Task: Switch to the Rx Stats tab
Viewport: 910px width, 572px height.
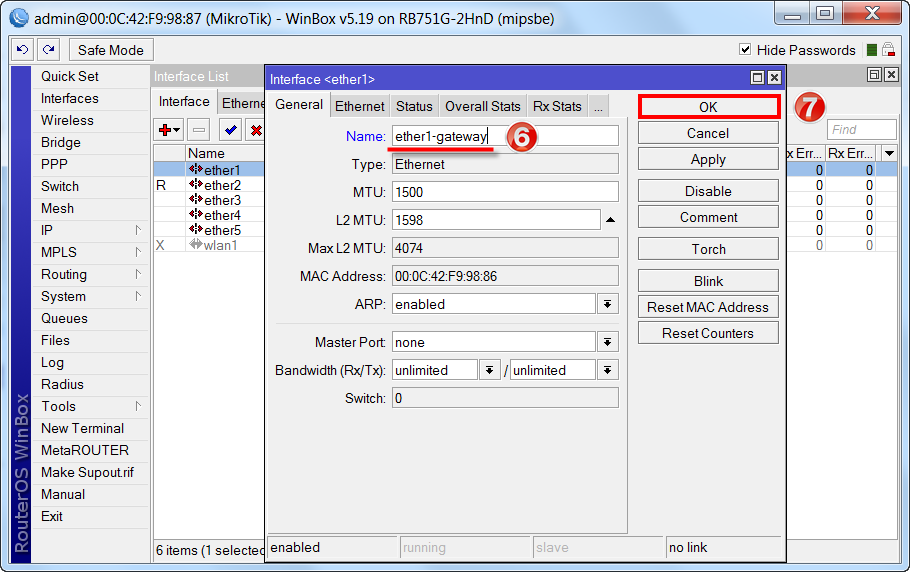Action: point(557,106)
